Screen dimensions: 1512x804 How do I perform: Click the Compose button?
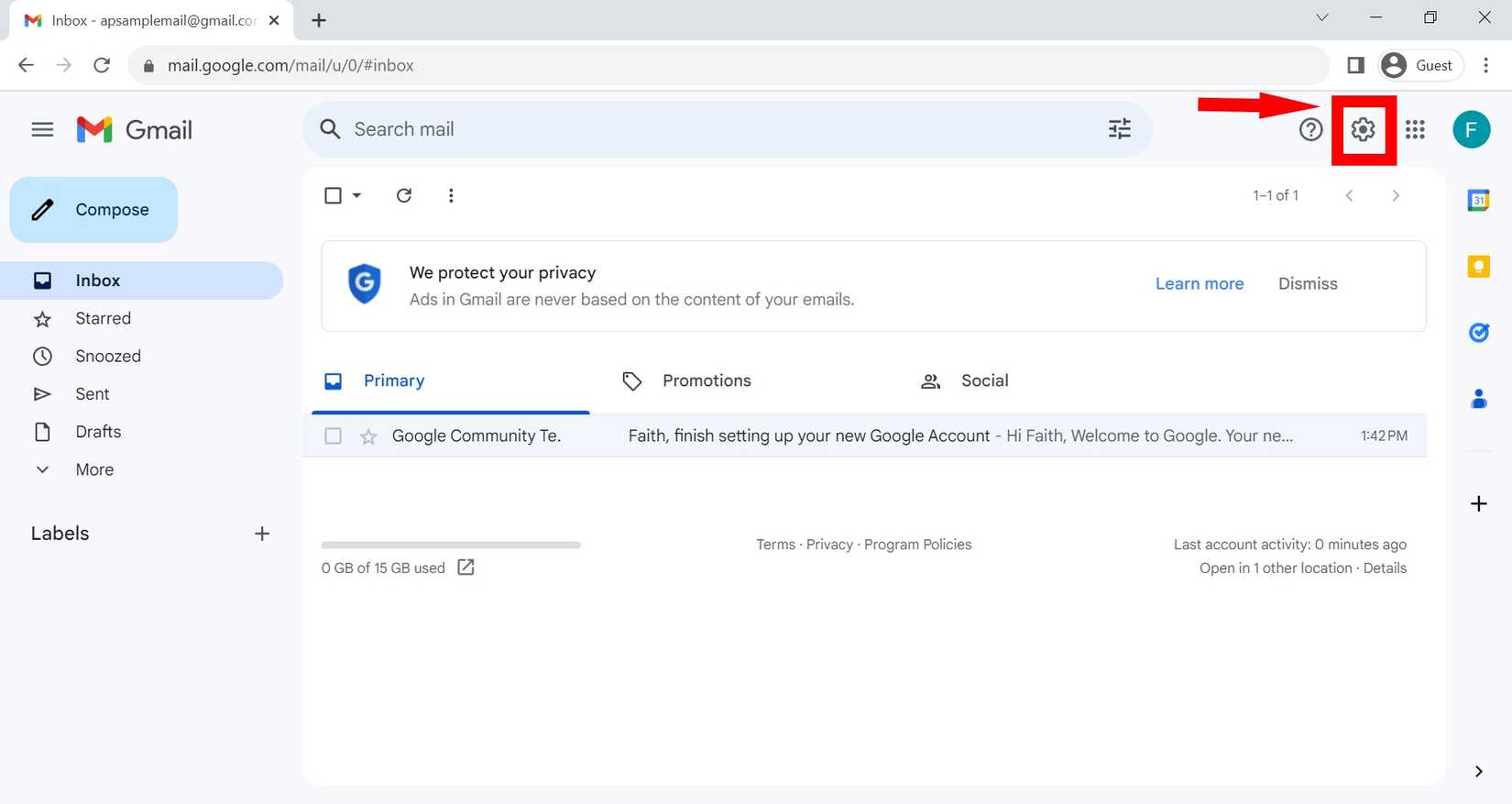point(93,210)
